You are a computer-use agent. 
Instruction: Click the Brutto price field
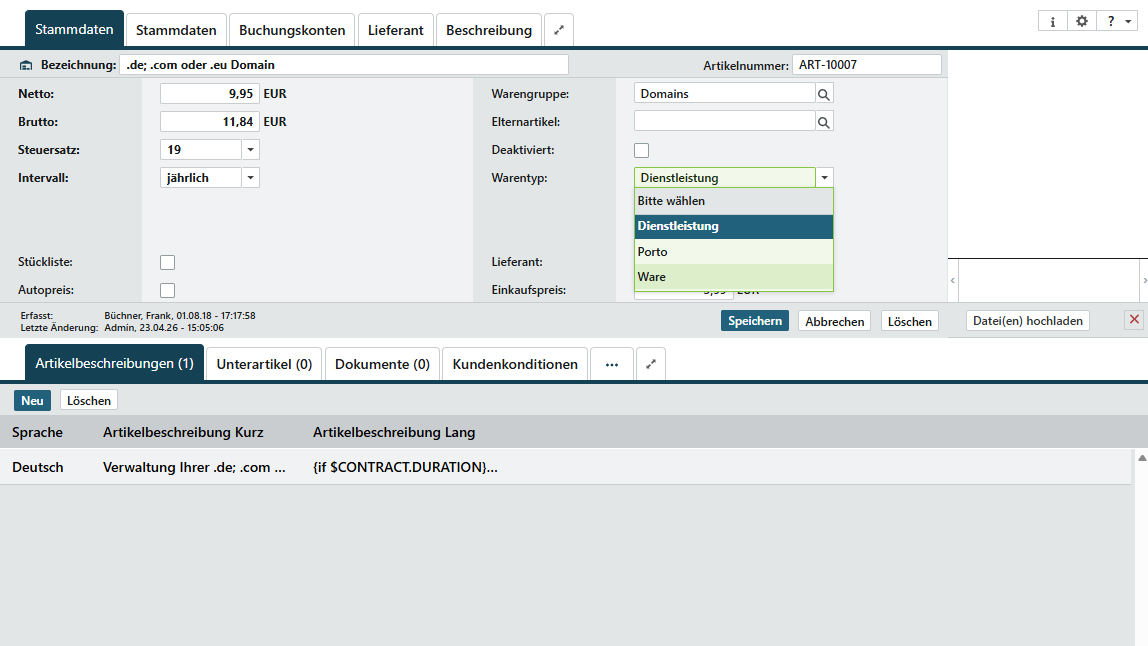(x=209, y=122)
